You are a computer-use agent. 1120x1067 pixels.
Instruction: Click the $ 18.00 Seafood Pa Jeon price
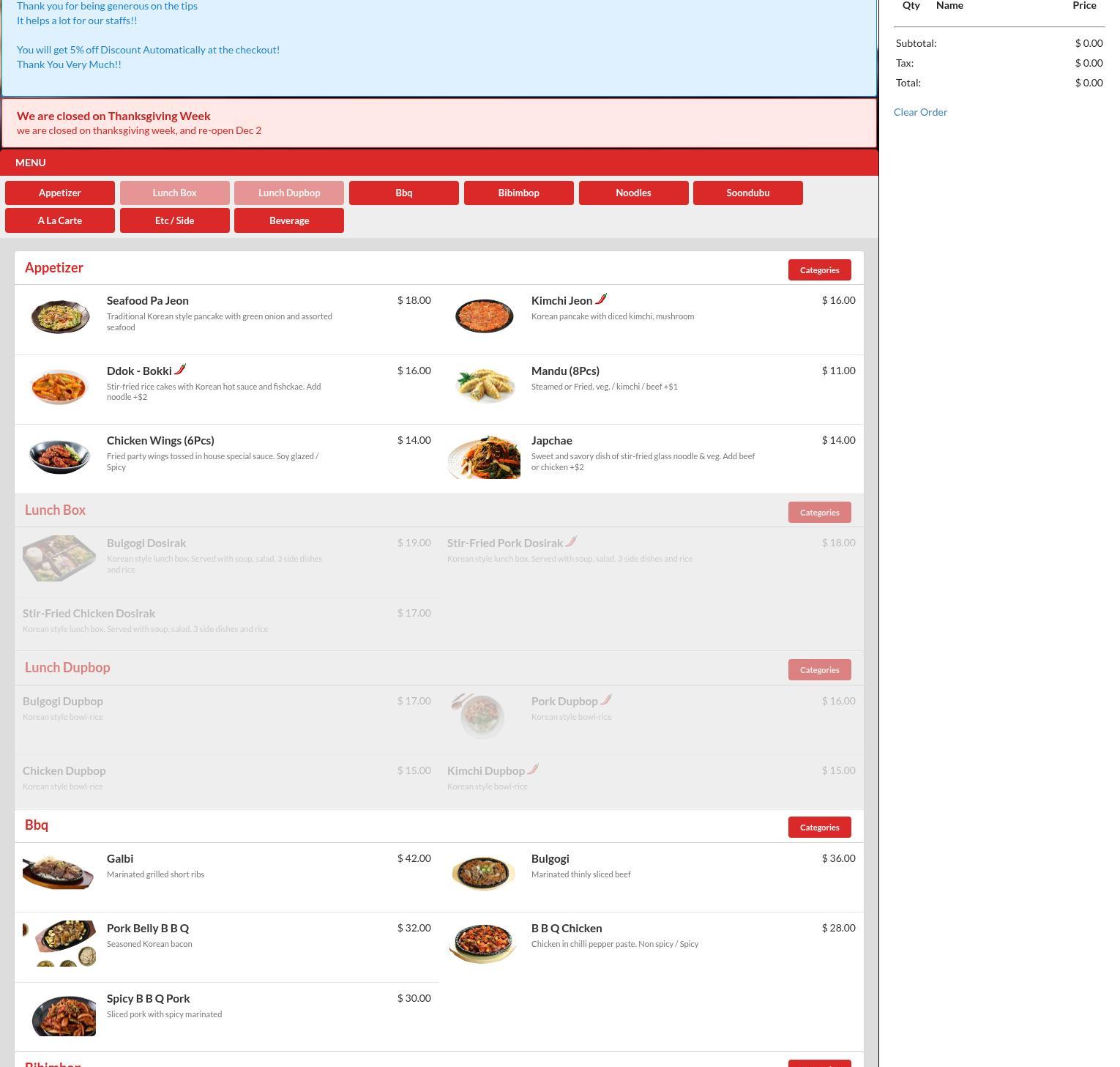coord(414,300)
